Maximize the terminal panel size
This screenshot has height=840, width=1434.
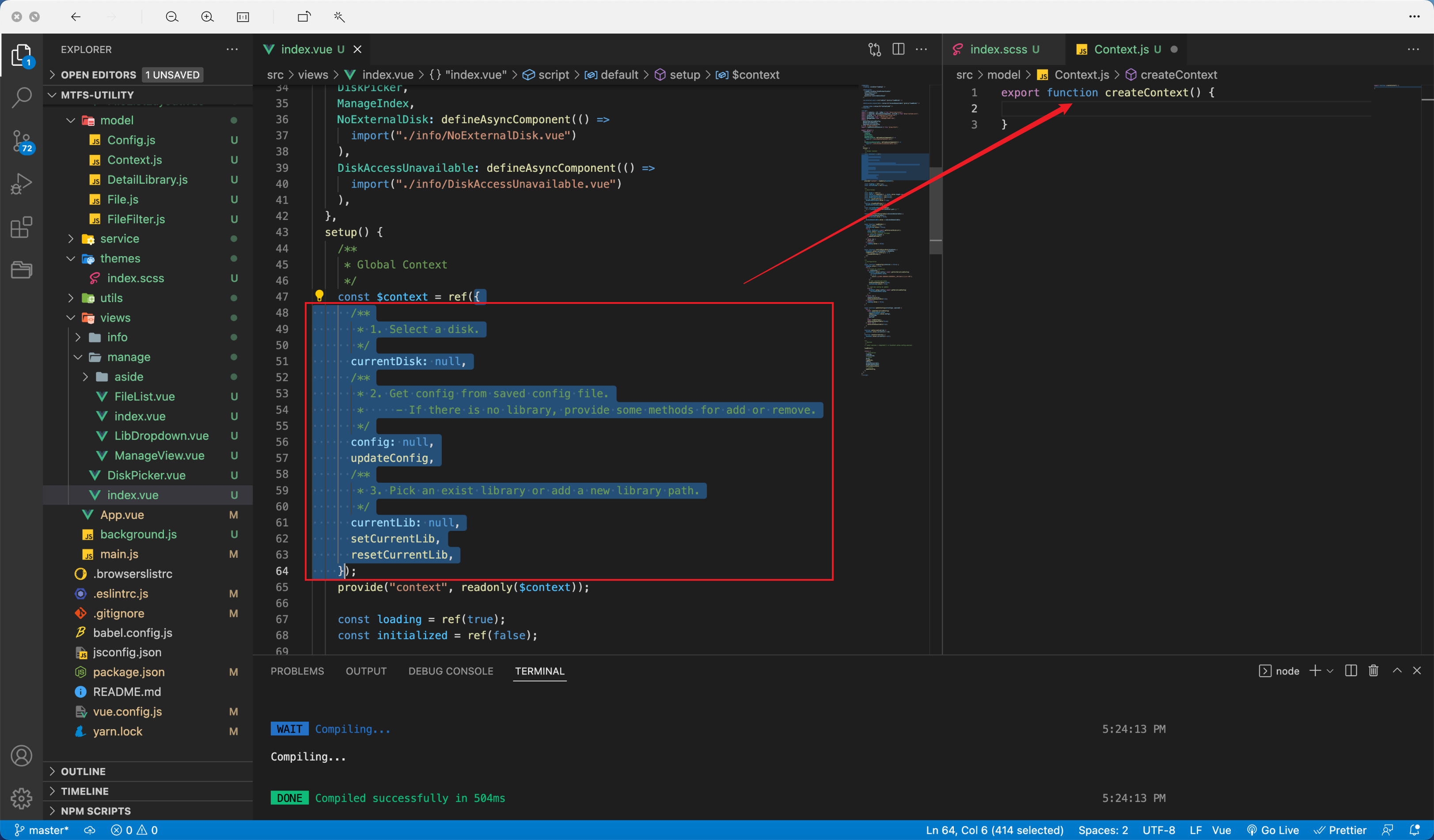[x=1397, y=670]
